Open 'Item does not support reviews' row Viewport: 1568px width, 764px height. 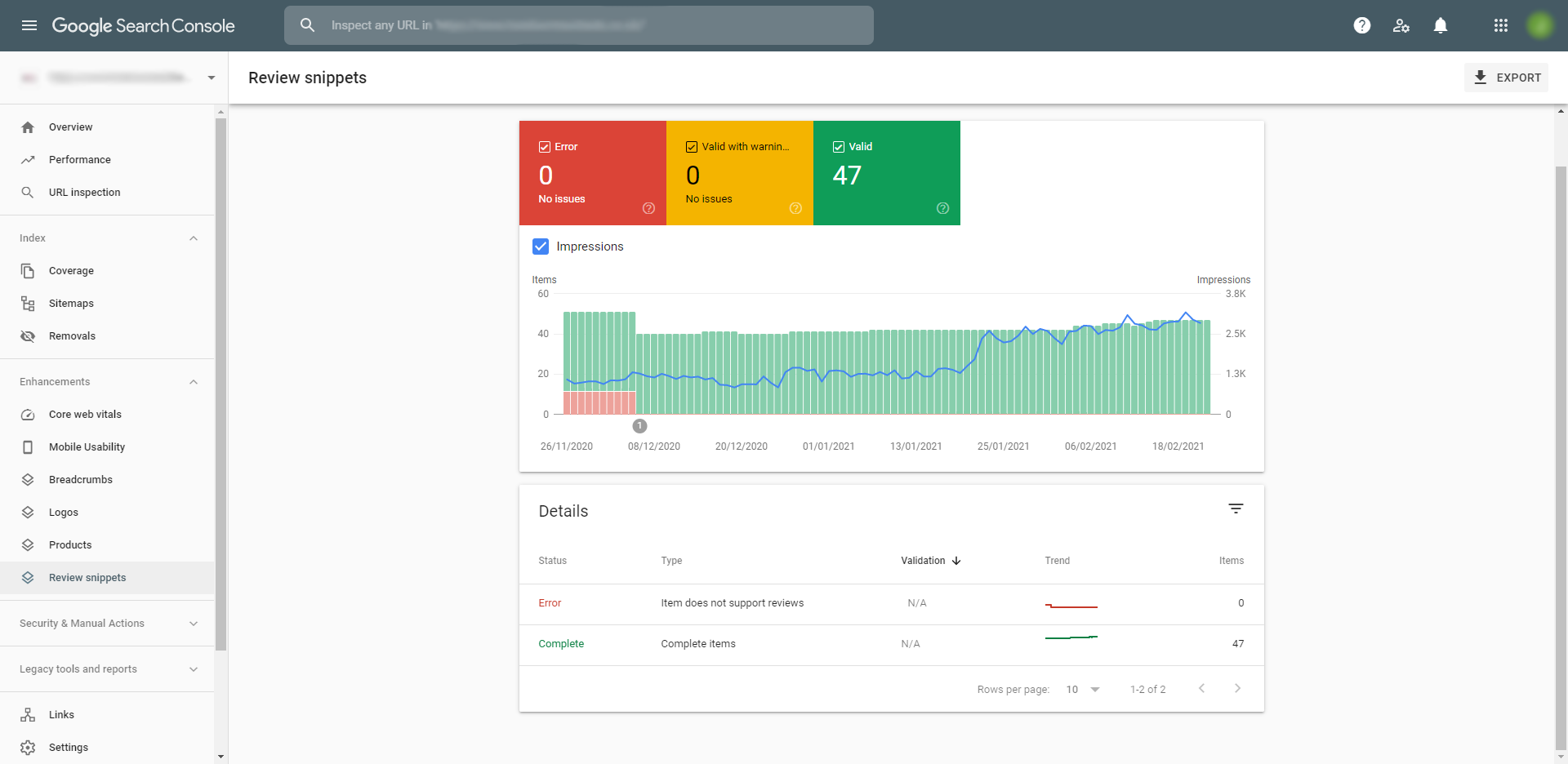pyautogui.click(x=892, y=604)
